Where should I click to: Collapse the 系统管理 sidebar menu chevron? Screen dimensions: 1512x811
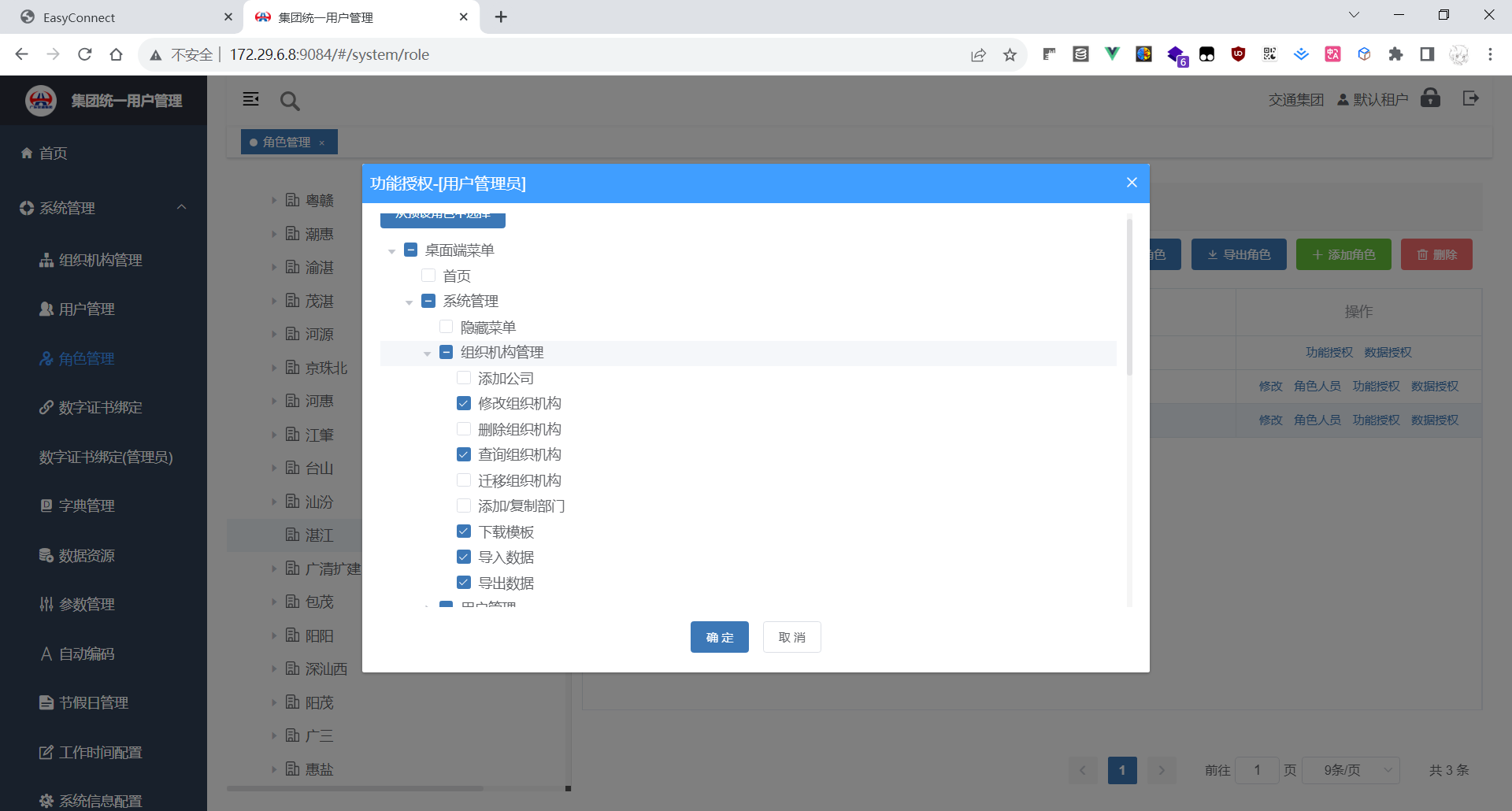pos(182,207)
